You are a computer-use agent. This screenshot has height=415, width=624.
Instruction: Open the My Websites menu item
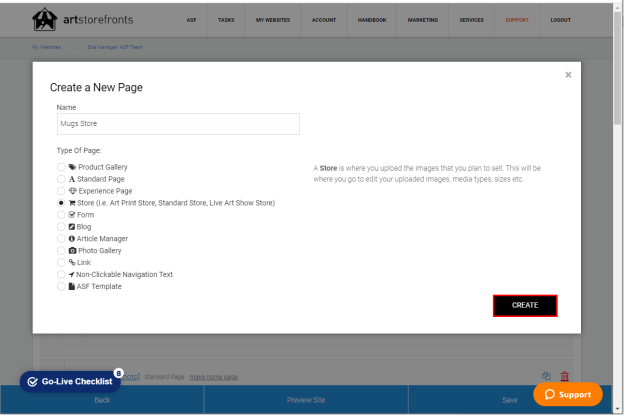273,20
